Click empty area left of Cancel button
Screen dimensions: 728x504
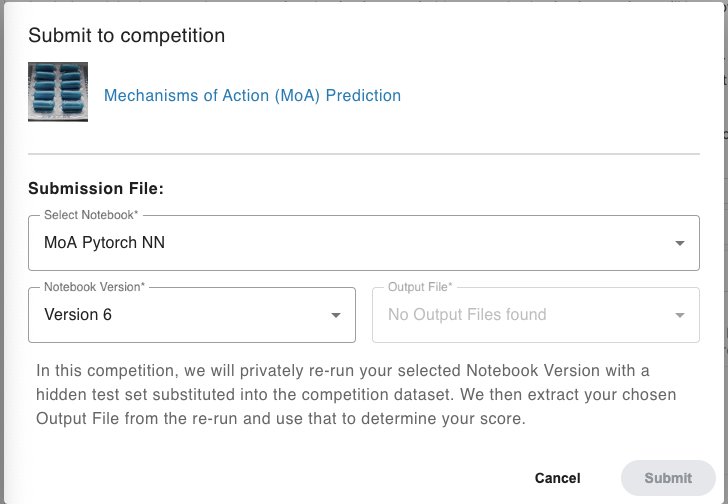coord(279,478)
